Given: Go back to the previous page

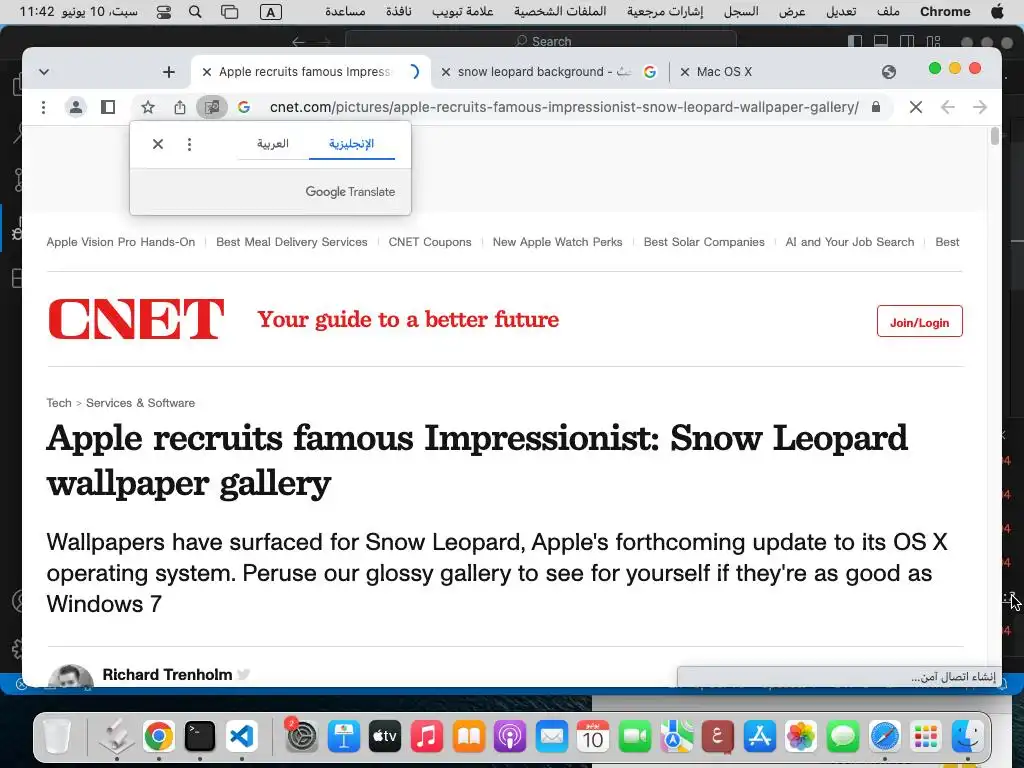Looking at the screenshot, I should [x=948, y=107].
